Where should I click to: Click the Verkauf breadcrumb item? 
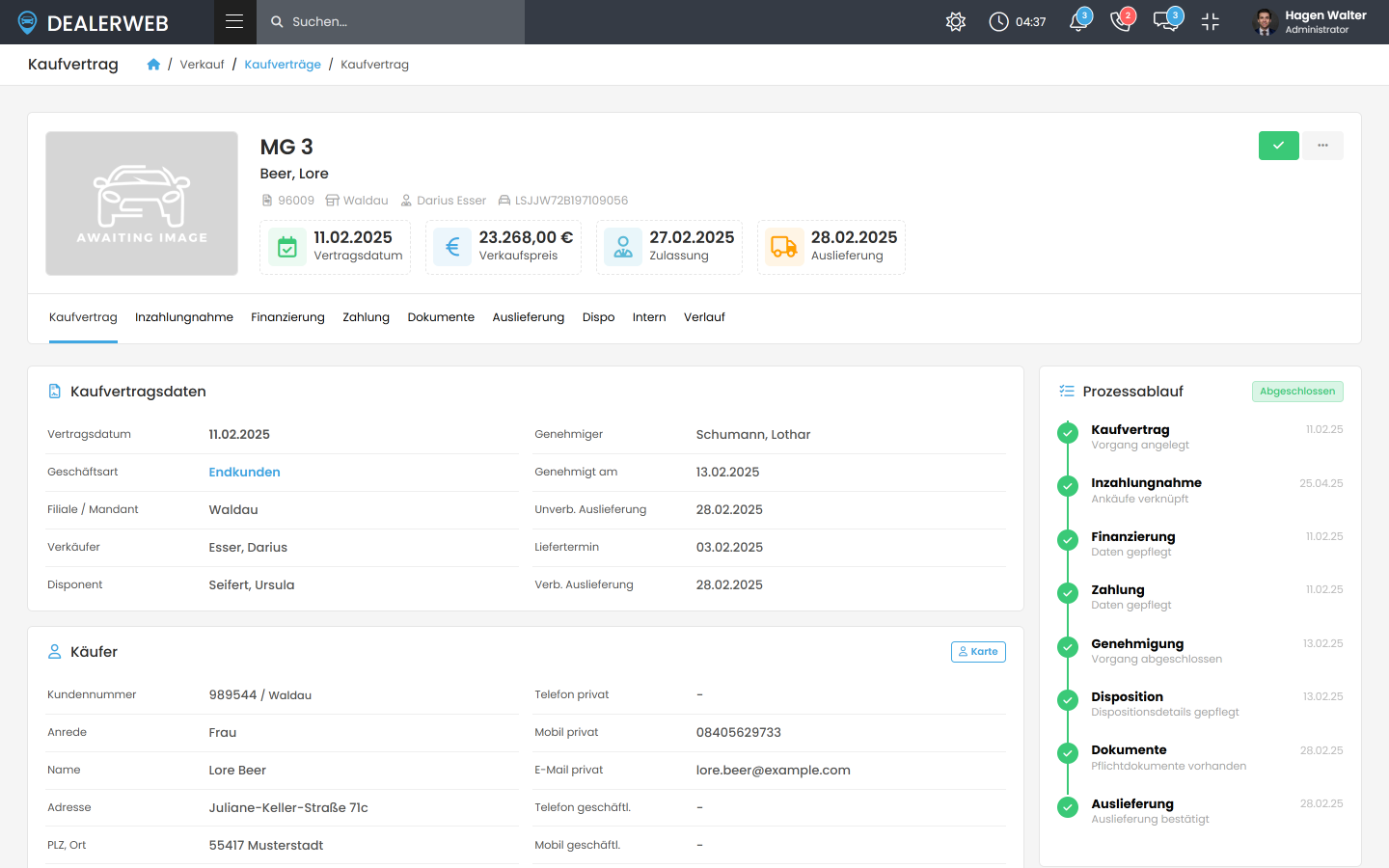coord(202,65)
